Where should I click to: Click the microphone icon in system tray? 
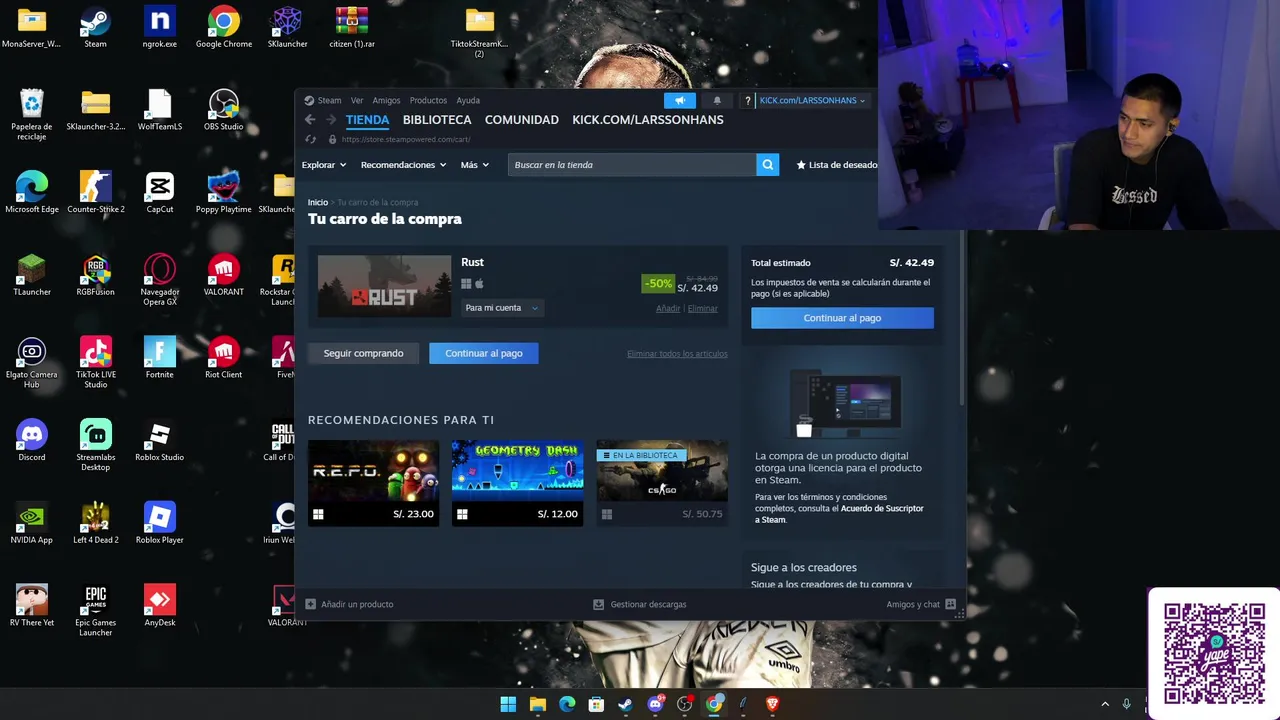coord(1126,704)
